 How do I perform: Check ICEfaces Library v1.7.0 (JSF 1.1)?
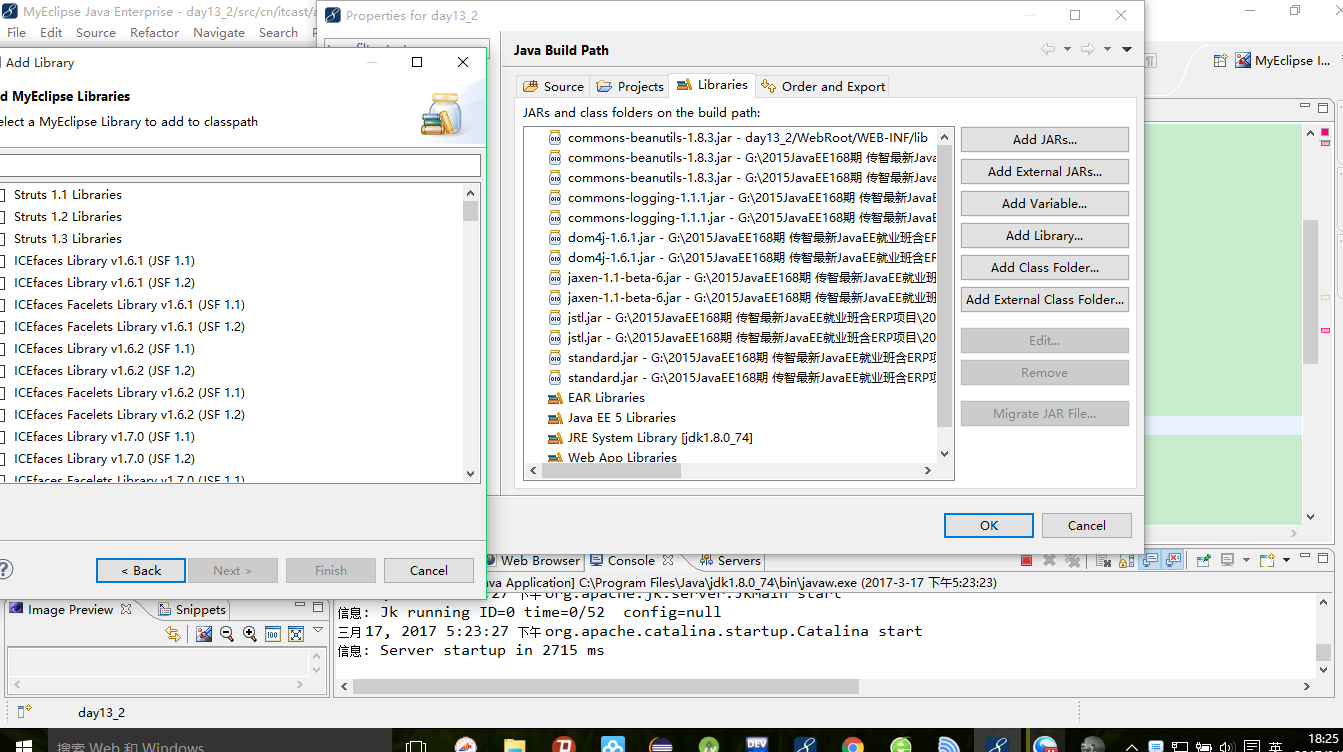click(x=2, y=437)
